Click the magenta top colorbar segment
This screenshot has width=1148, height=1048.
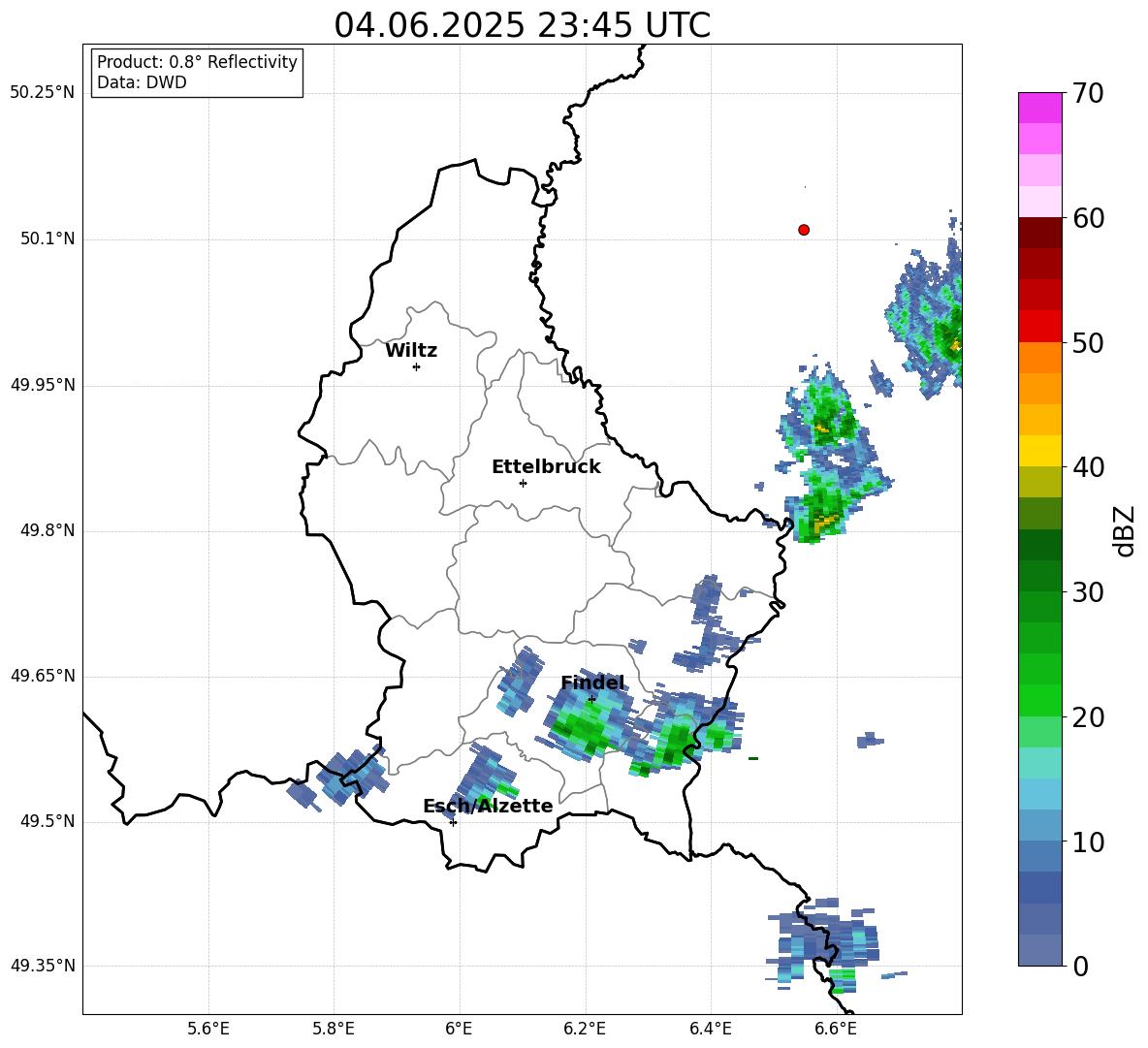click(x=1039, y=108)
